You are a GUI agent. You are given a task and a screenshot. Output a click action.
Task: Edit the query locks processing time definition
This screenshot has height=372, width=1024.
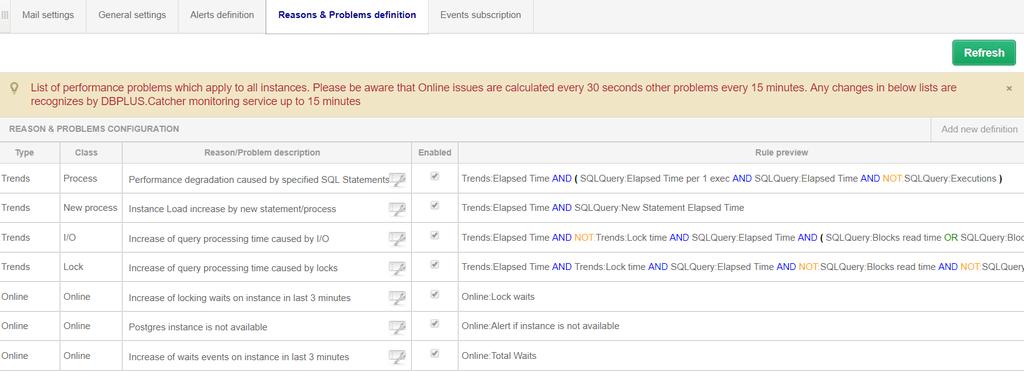397,268
